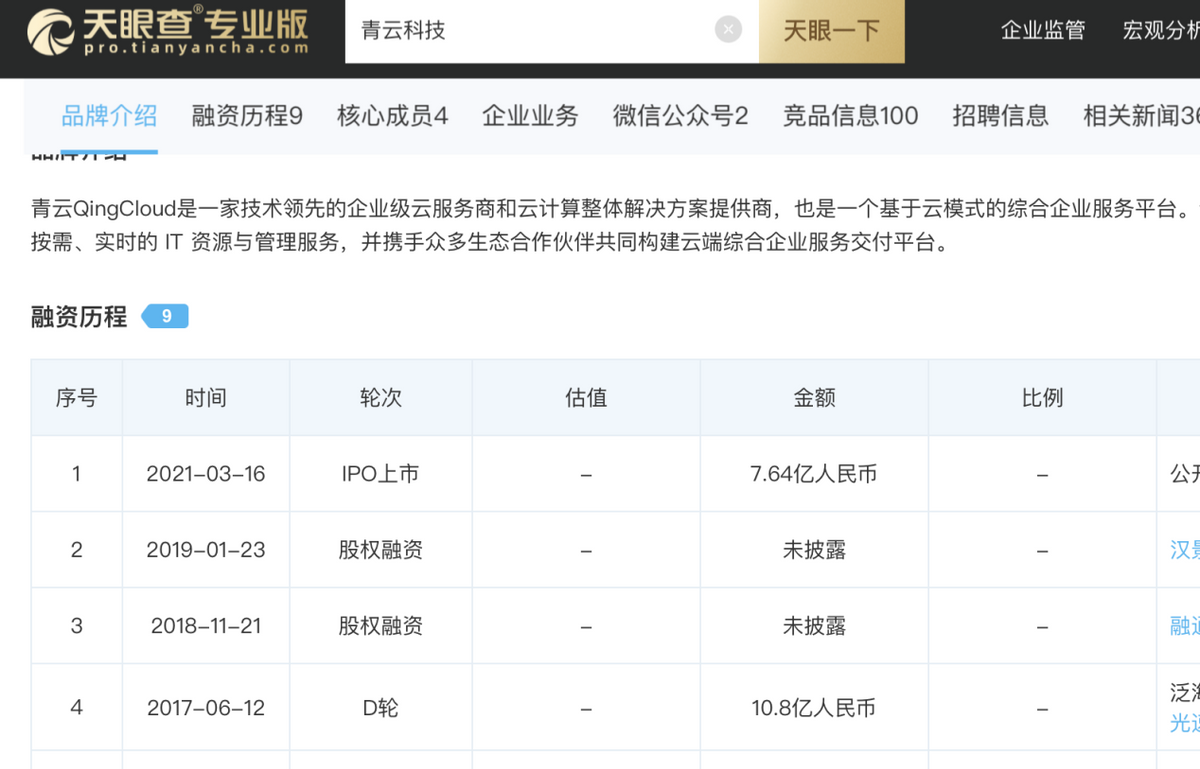Click the 轮次 column header
The height and width of the screenshot is (769, 1200).
click(380, 398)
